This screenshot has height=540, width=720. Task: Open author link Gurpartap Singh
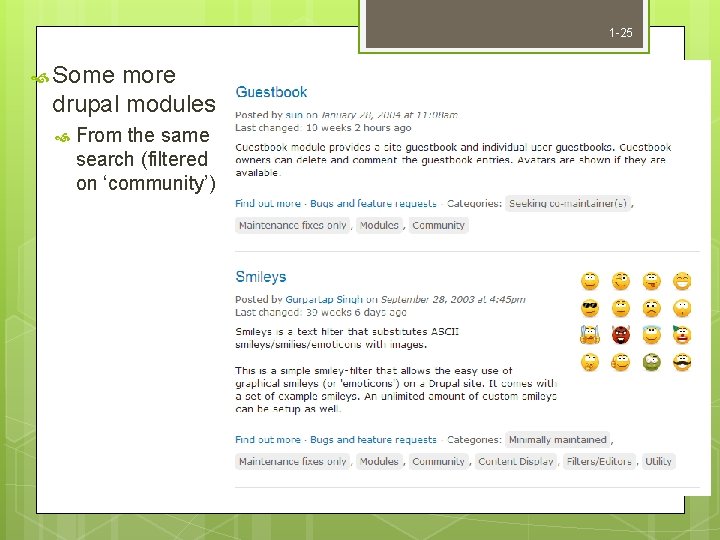click(324, 299)
